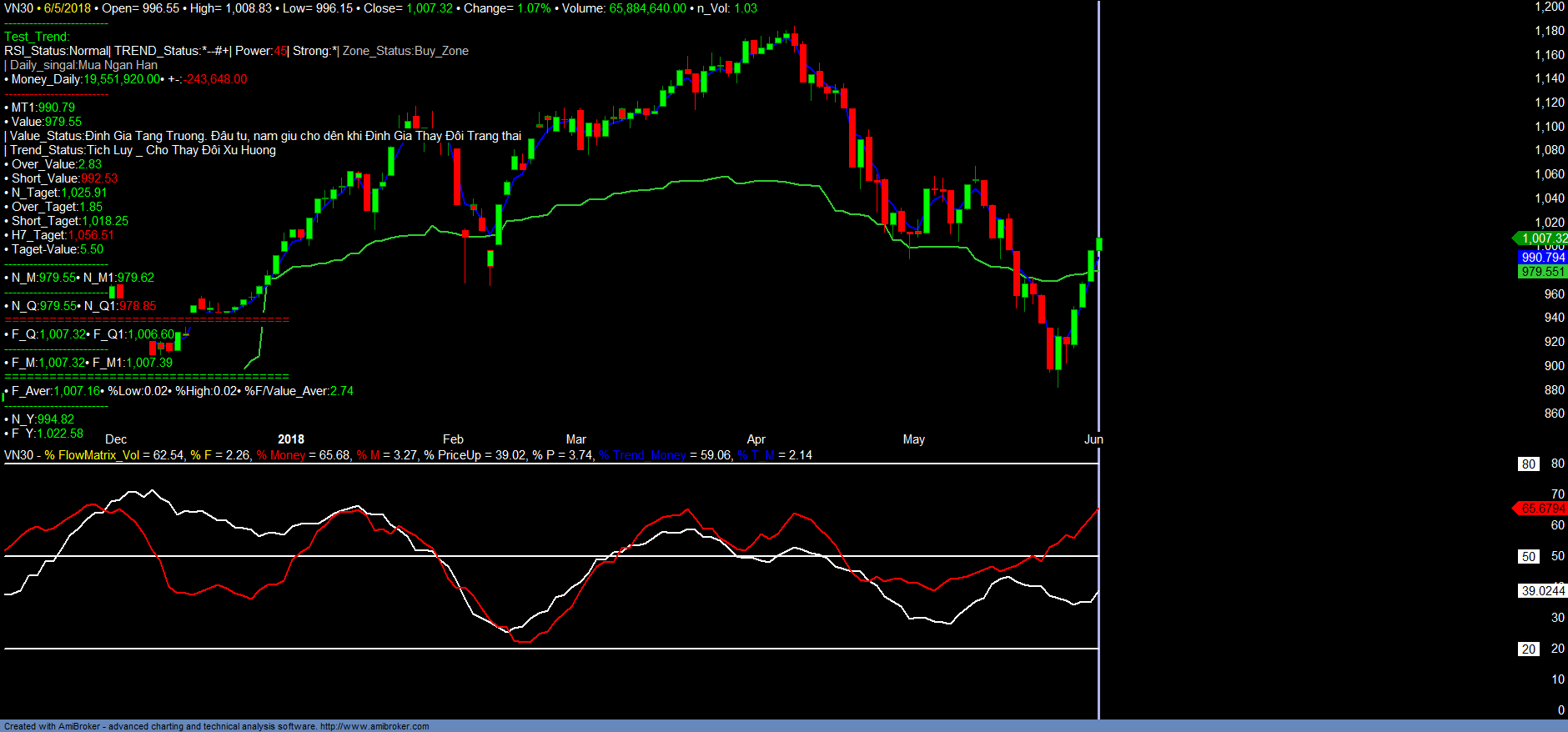The width and height of the screenshot is (1568, 732).
Task: Jump to Mar on the time axis
Action: (575, 439)
